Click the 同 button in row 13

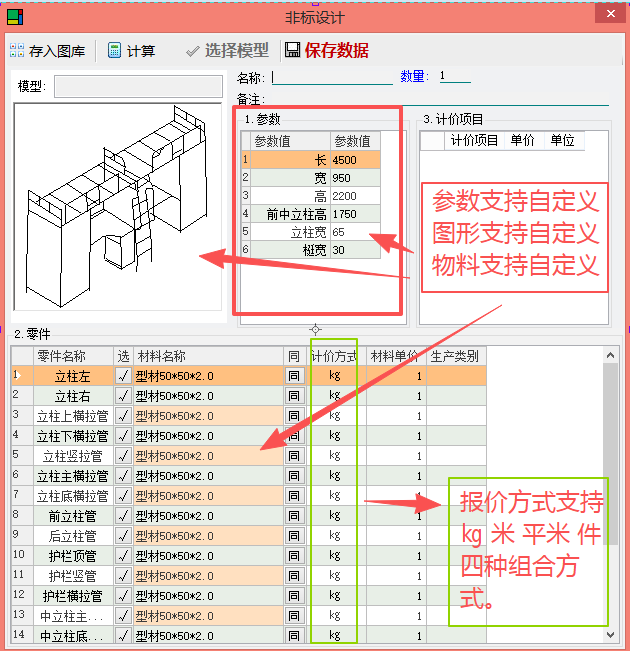tap(294, 616)
